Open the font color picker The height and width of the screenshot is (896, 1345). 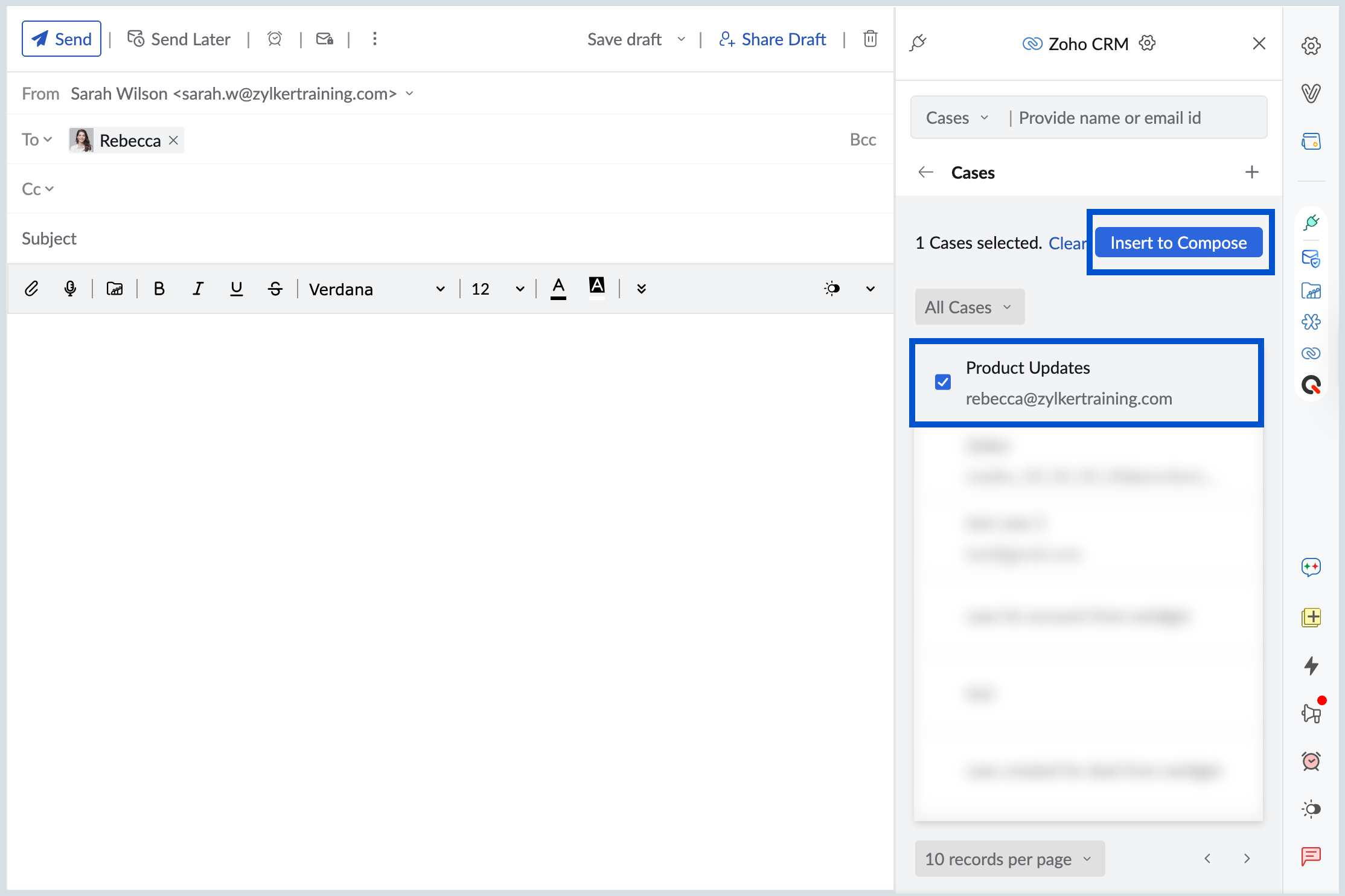(x=558, y=288)
